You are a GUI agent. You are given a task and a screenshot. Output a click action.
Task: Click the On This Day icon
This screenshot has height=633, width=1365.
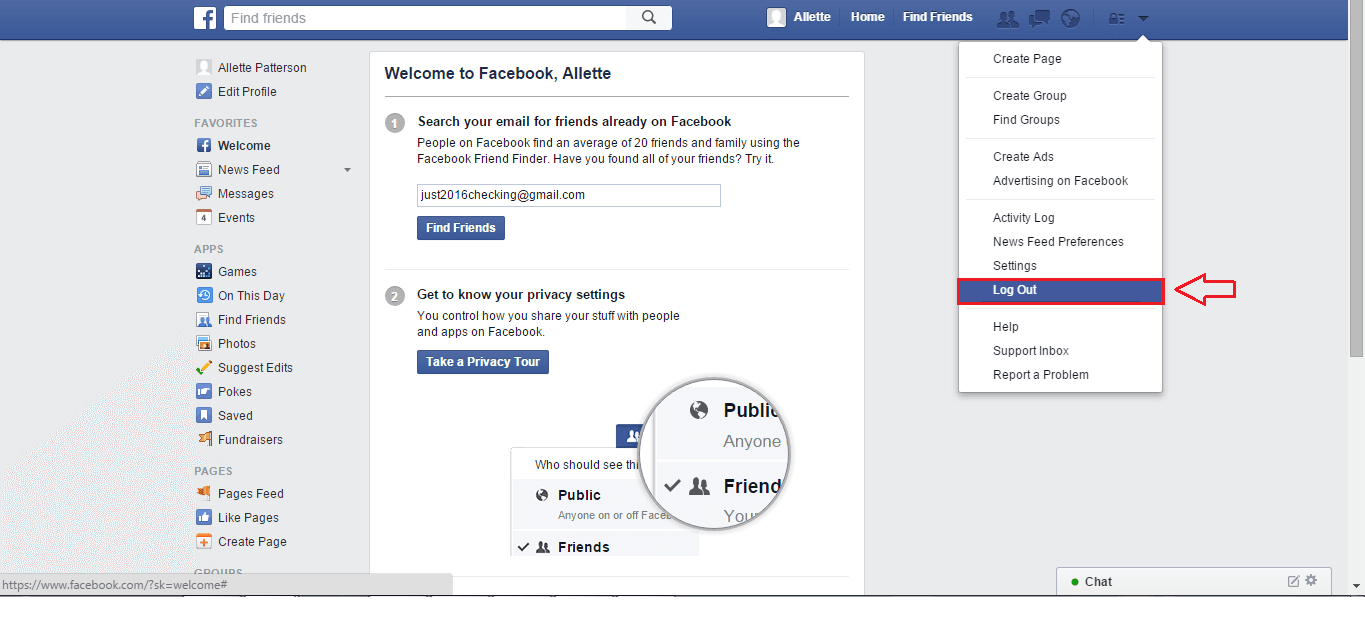coord(204,296)
